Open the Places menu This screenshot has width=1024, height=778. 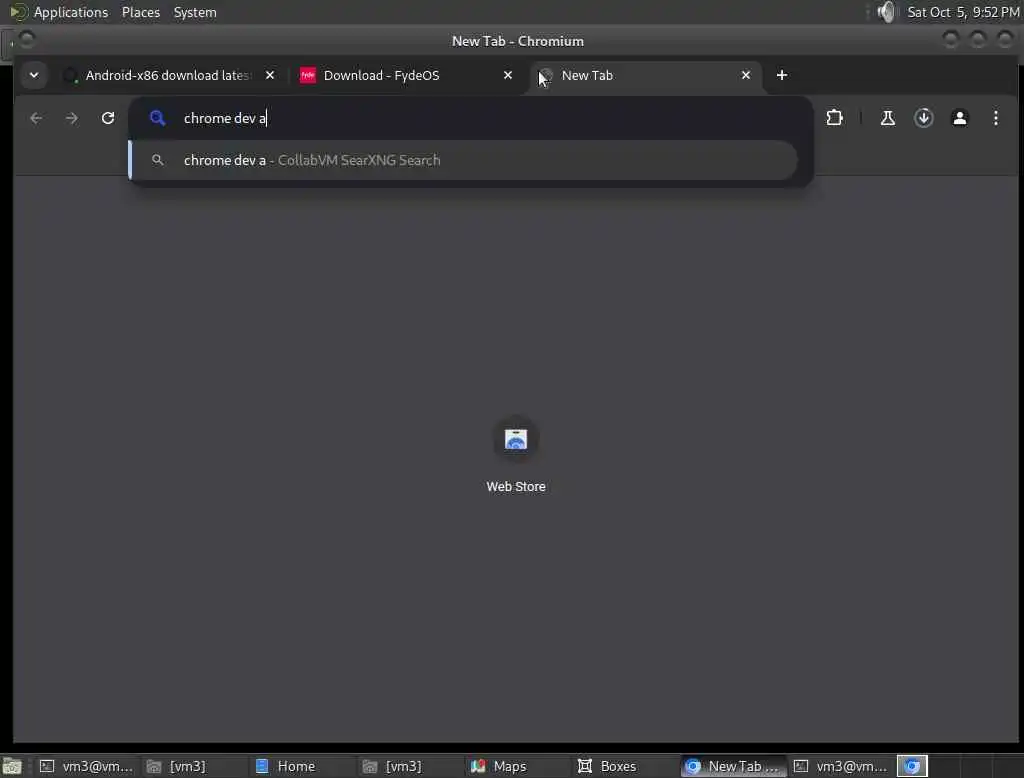pos(140,12)
